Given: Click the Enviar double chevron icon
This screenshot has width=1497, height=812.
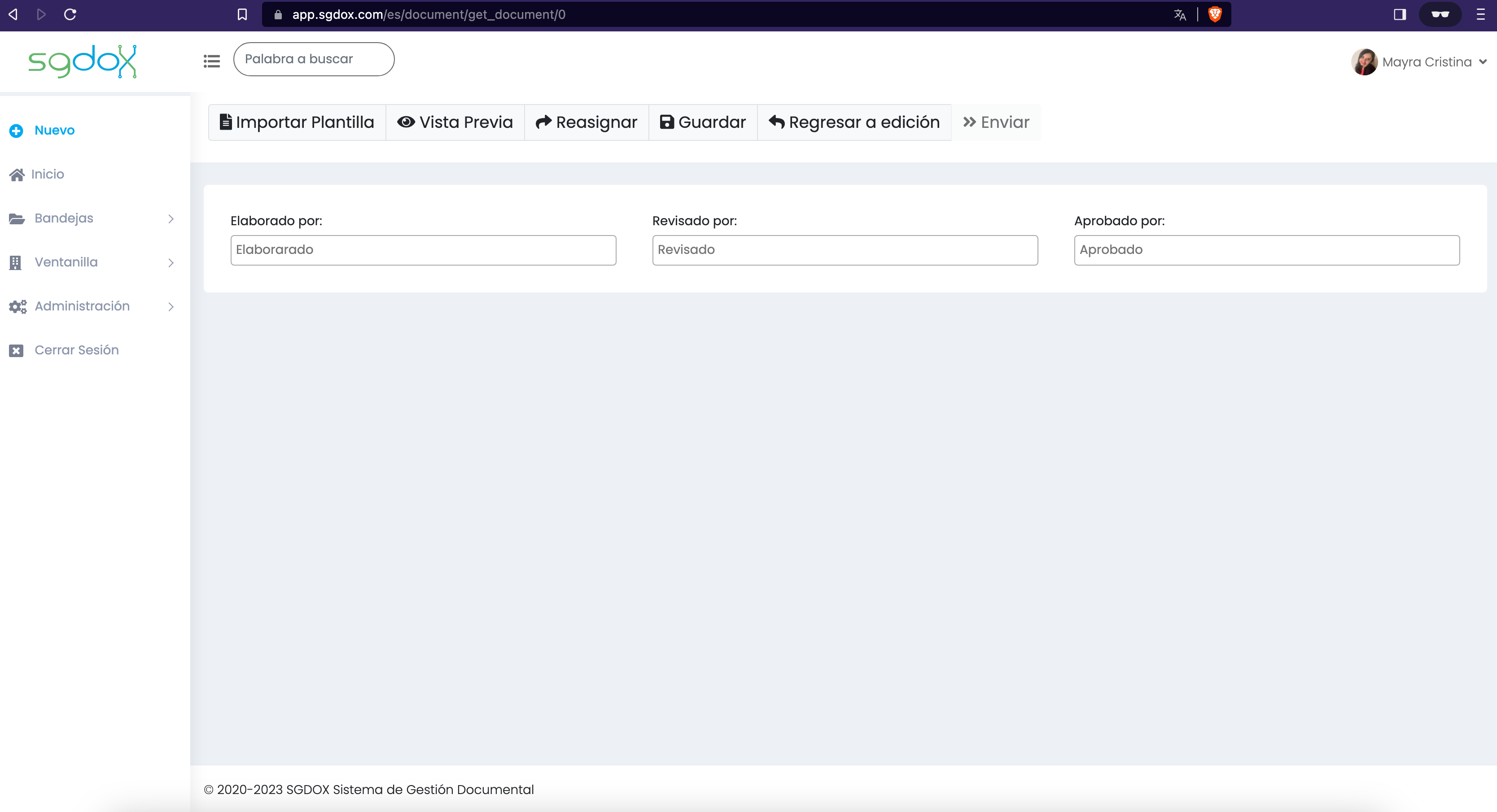Looking at the screenshot, I should coord(969,122).
